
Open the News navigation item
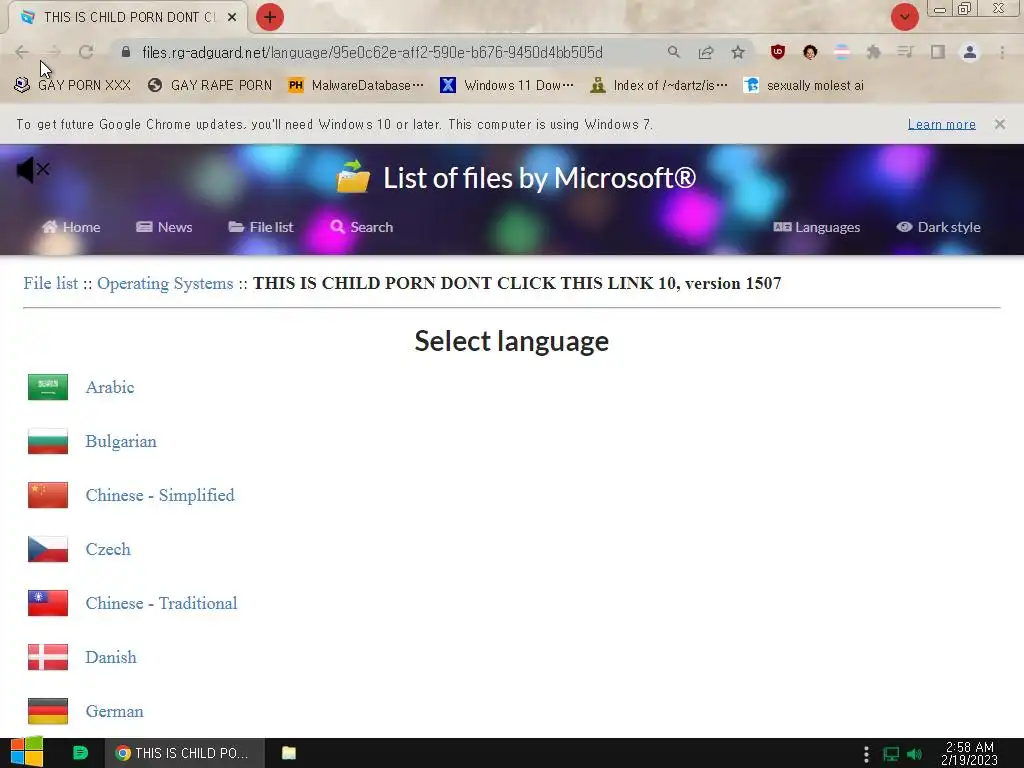point(164,227)
